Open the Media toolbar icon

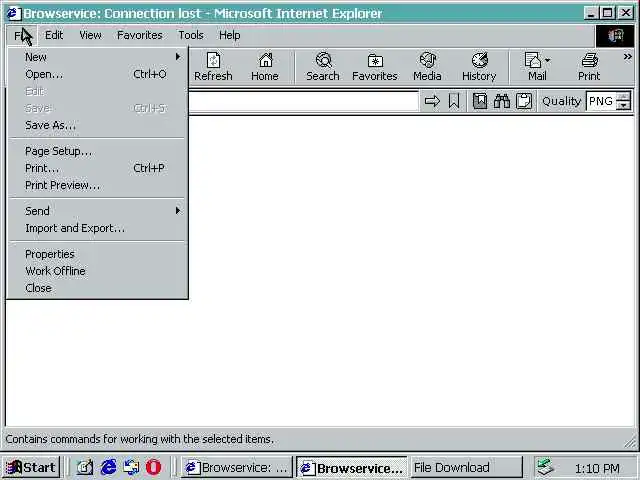[x=427, y=67]
